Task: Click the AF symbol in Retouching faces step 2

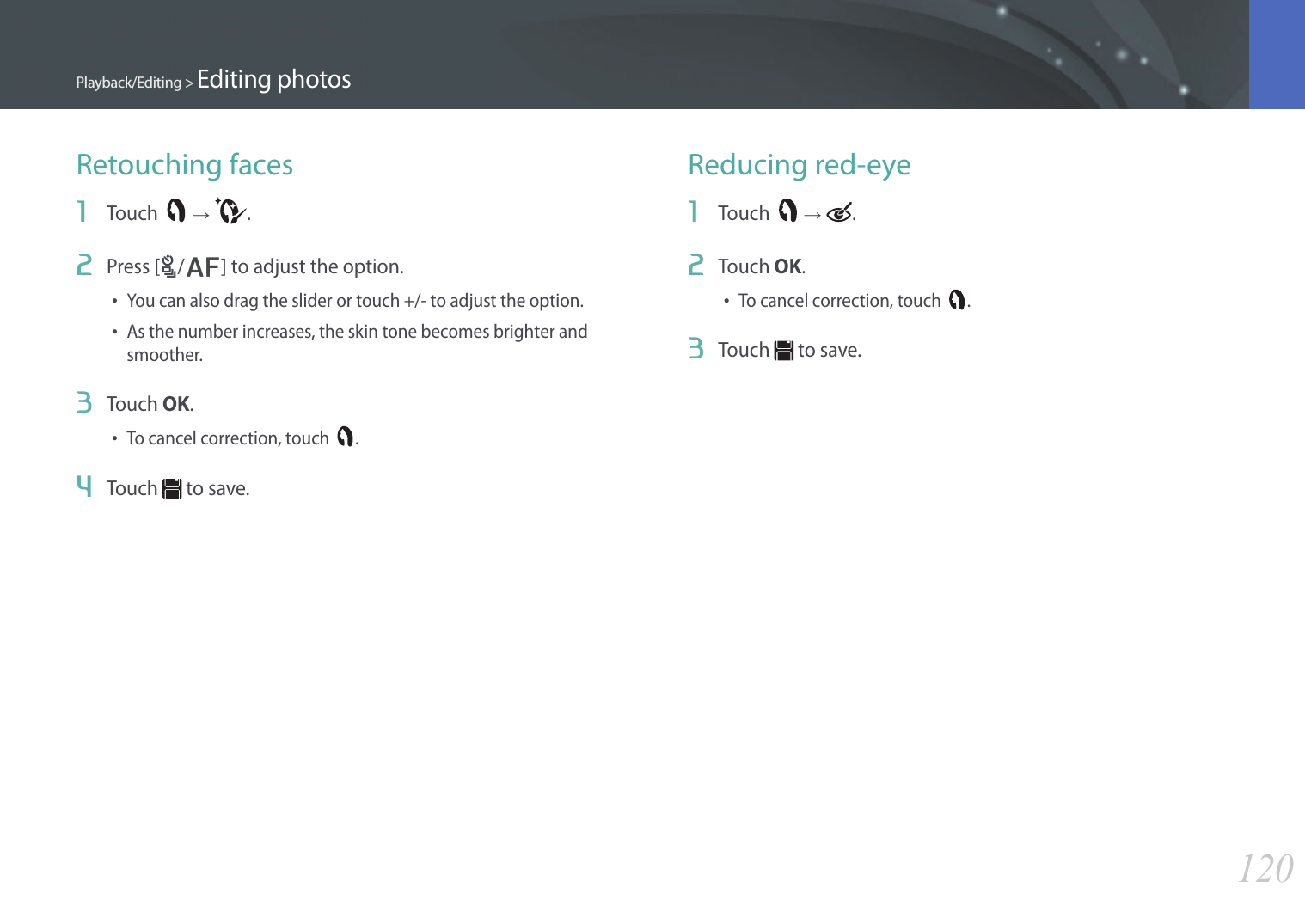Action: point(203,267)
